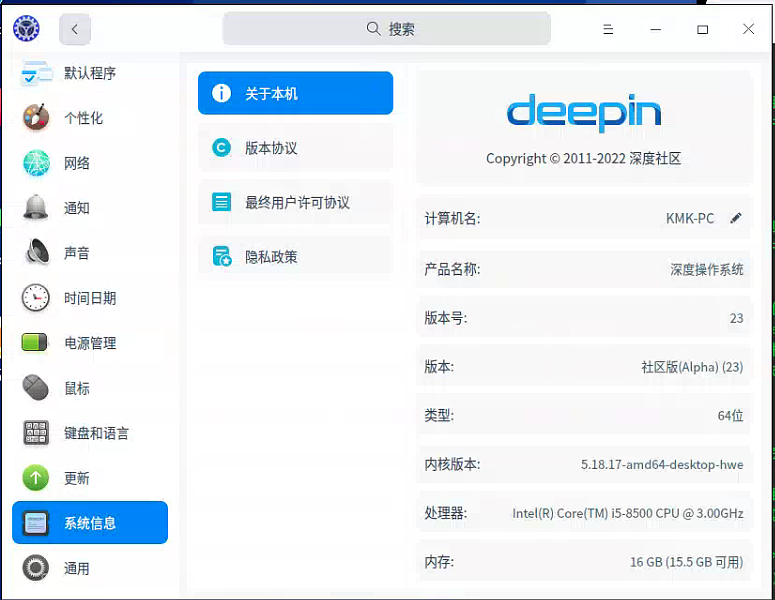Image resolution: width=775 pixels, height=600 pixels.
Task: Select the 关于本机 tab label
Action: pyautogui.click(x=271, y=93)
